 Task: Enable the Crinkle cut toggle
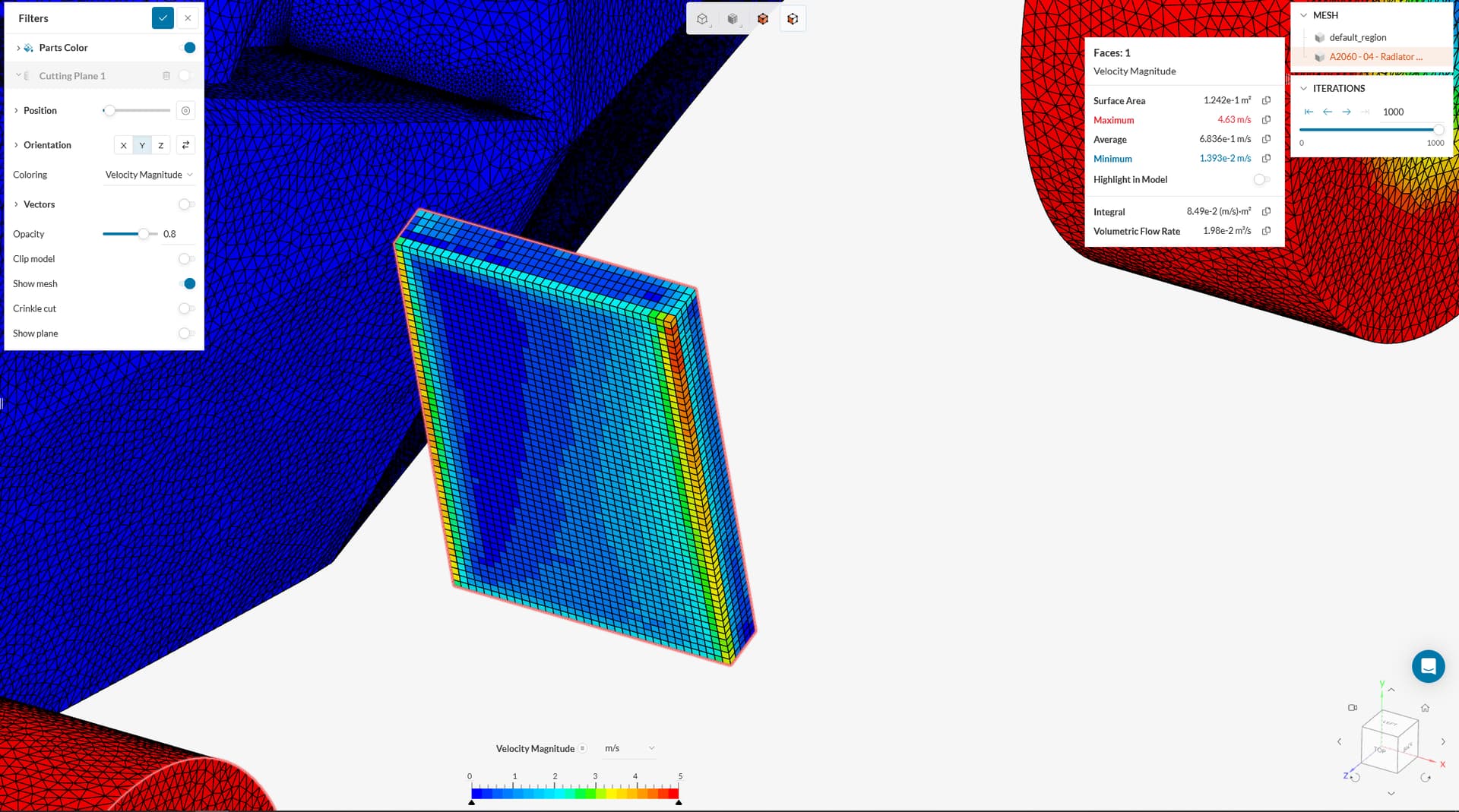pyautogui.click(x=185, y=308)
